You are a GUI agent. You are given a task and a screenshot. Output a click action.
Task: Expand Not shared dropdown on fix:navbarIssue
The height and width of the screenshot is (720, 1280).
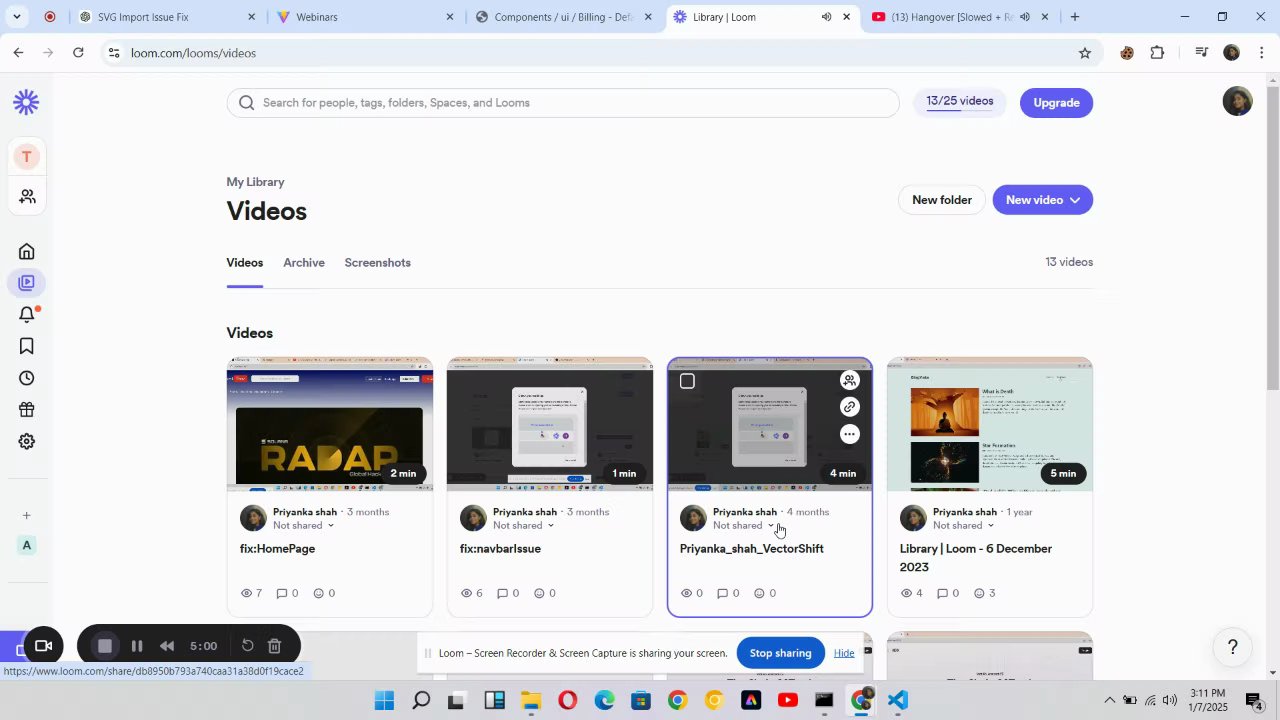click(550, 526)
